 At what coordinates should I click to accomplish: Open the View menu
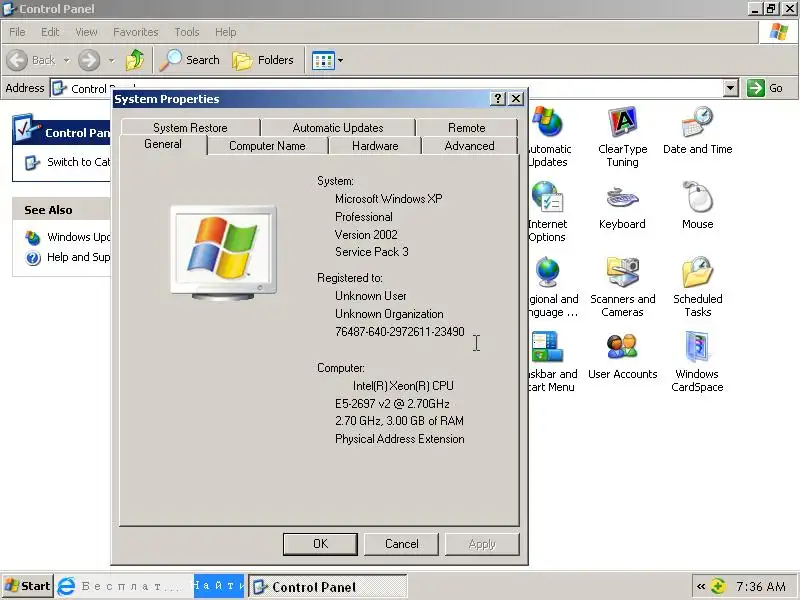pos(86,32)
